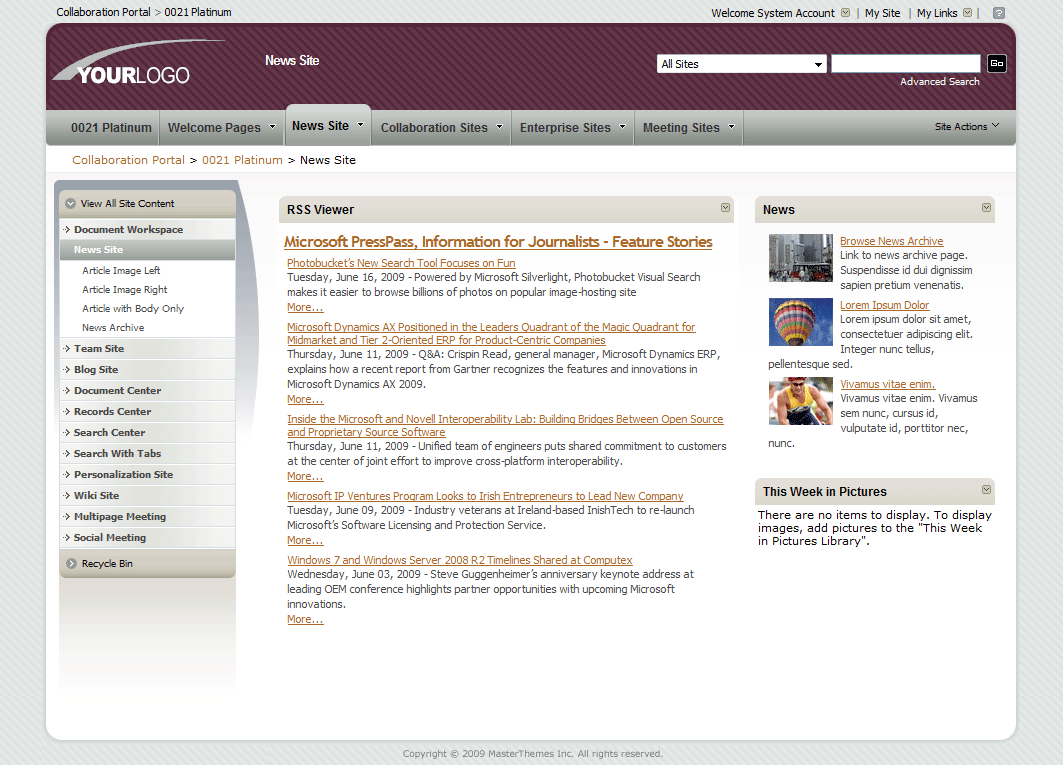Click the hot air balloon thumbnail
The width and height of the screenshot is (1063, 765).
(800, 322)
